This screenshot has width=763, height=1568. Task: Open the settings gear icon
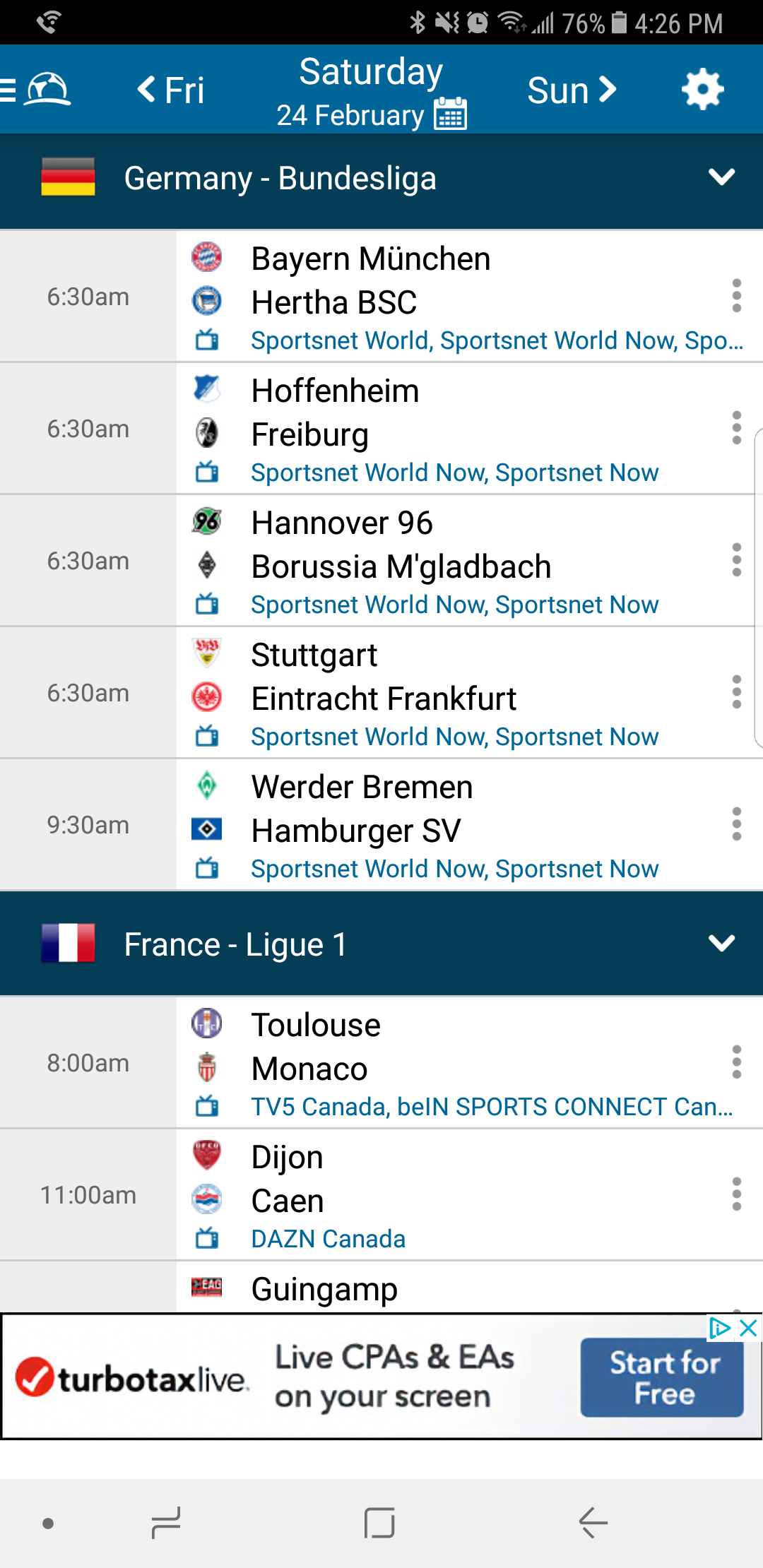(702, 90)
